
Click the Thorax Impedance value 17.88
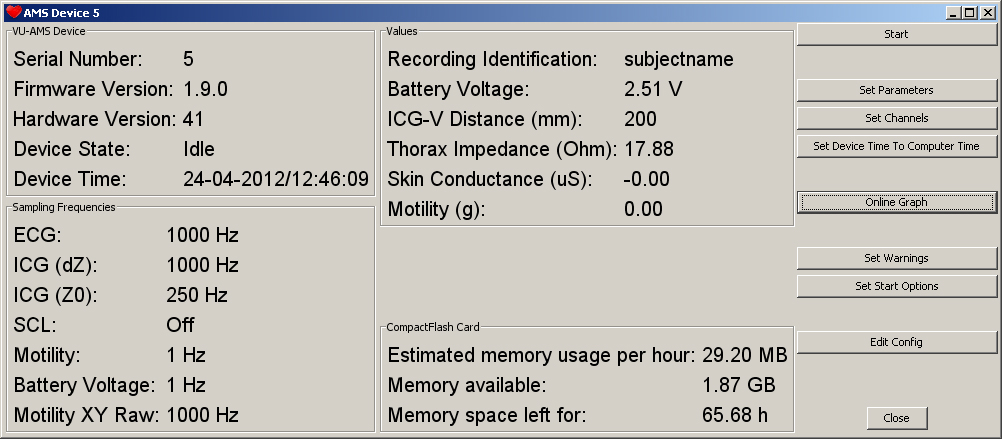(x=648, y=150)
